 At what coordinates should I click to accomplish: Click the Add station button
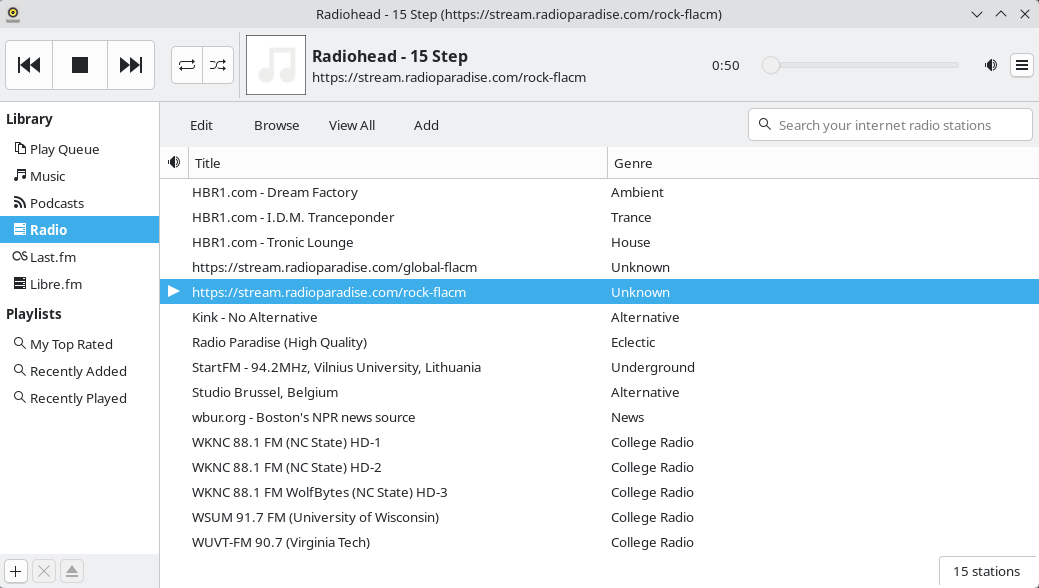point(426,125)
